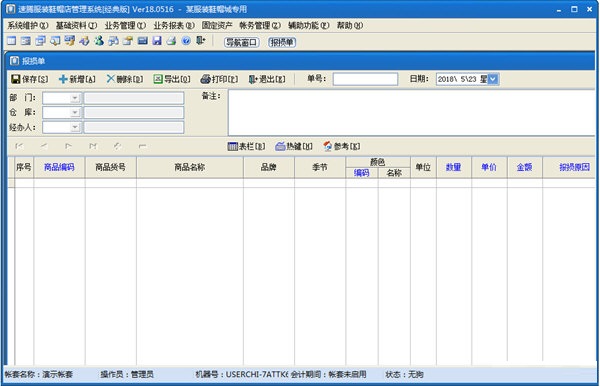Click the cascading windows icon in the top toolbar

40,41
